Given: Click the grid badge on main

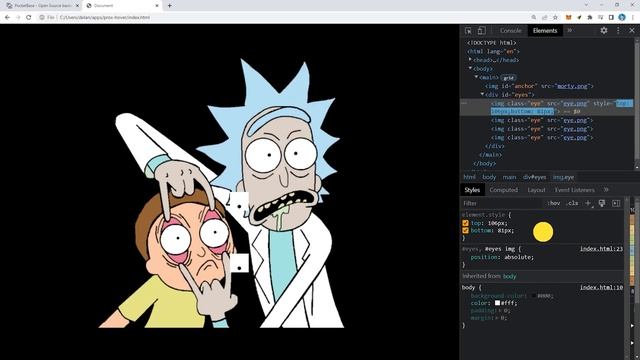Looking at the screenshot, I should click(x=509, y=78).
